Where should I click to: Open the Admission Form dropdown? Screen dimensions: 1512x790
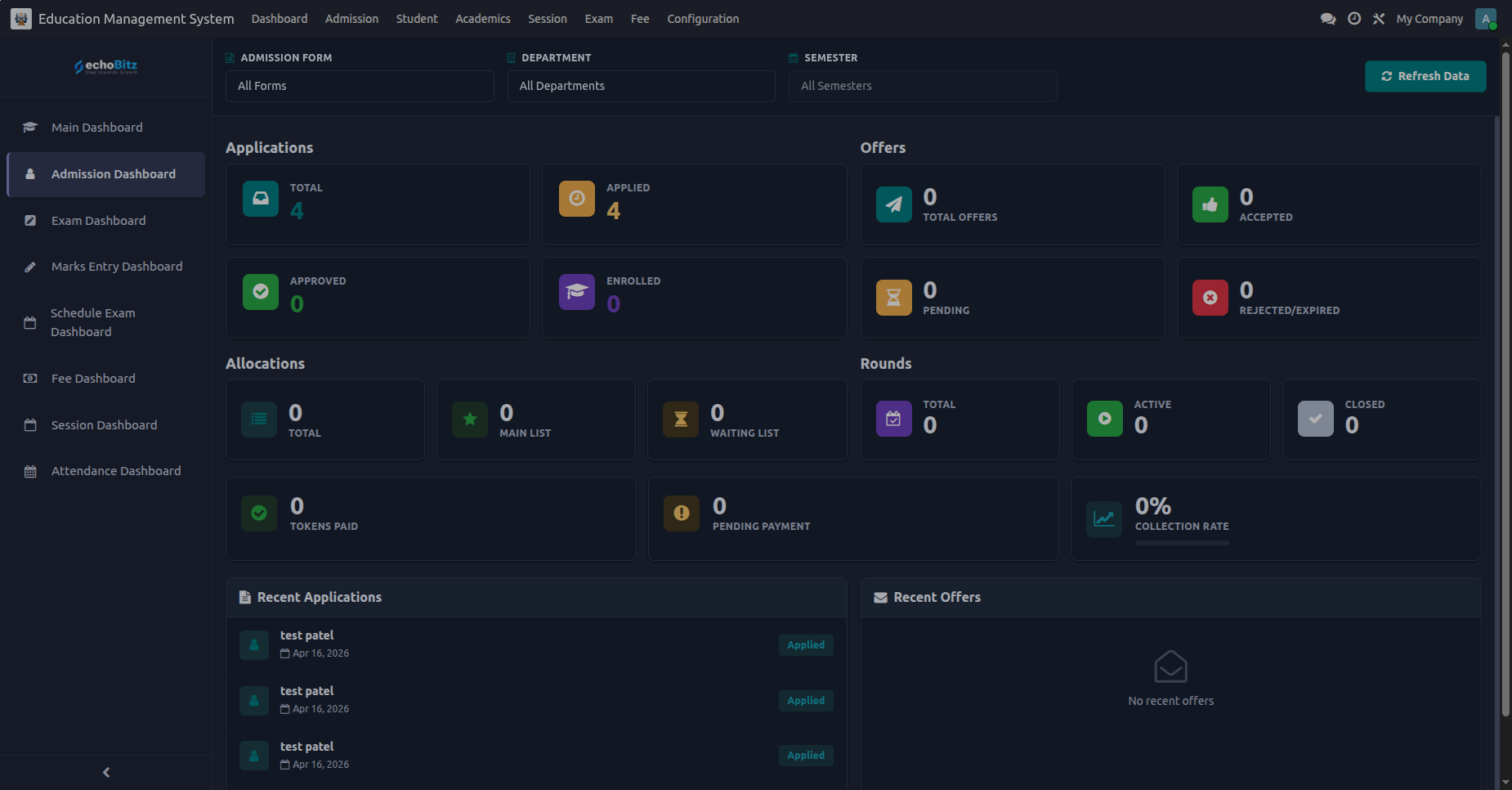pyautogui.click(x=360, y=86)
